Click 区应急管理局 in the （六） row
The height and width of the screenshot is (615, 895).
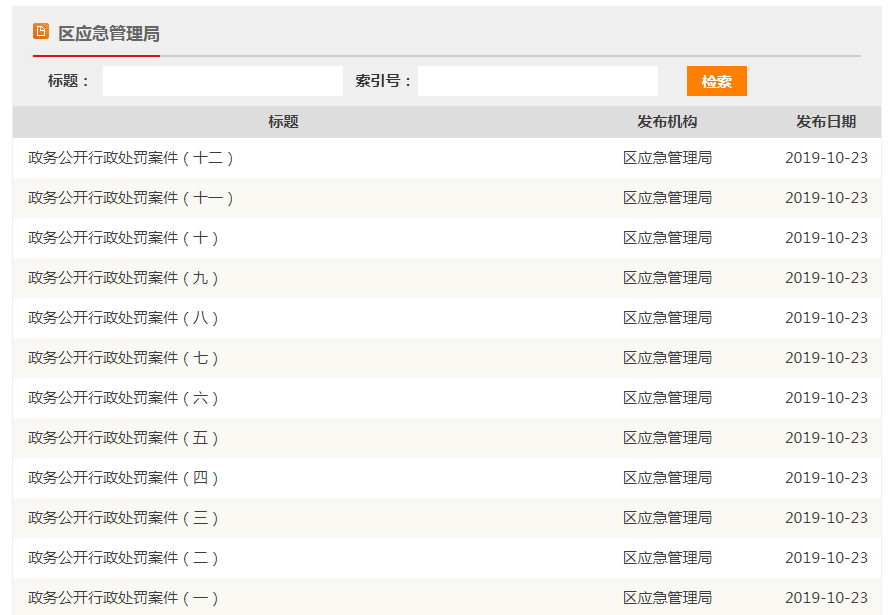(667, 397)
